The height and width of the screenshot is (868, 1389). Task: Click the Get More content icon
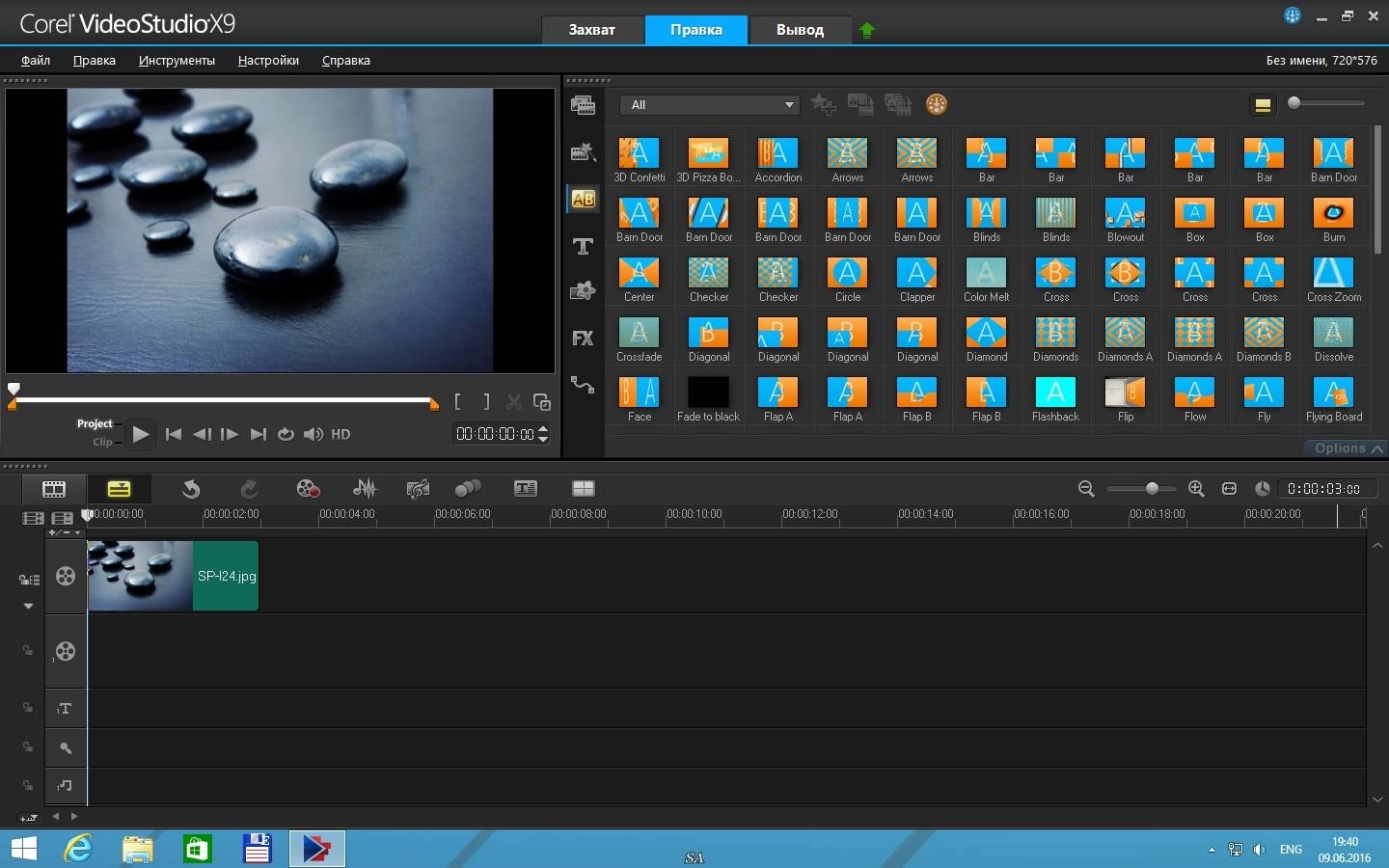[x=937, y=104]
